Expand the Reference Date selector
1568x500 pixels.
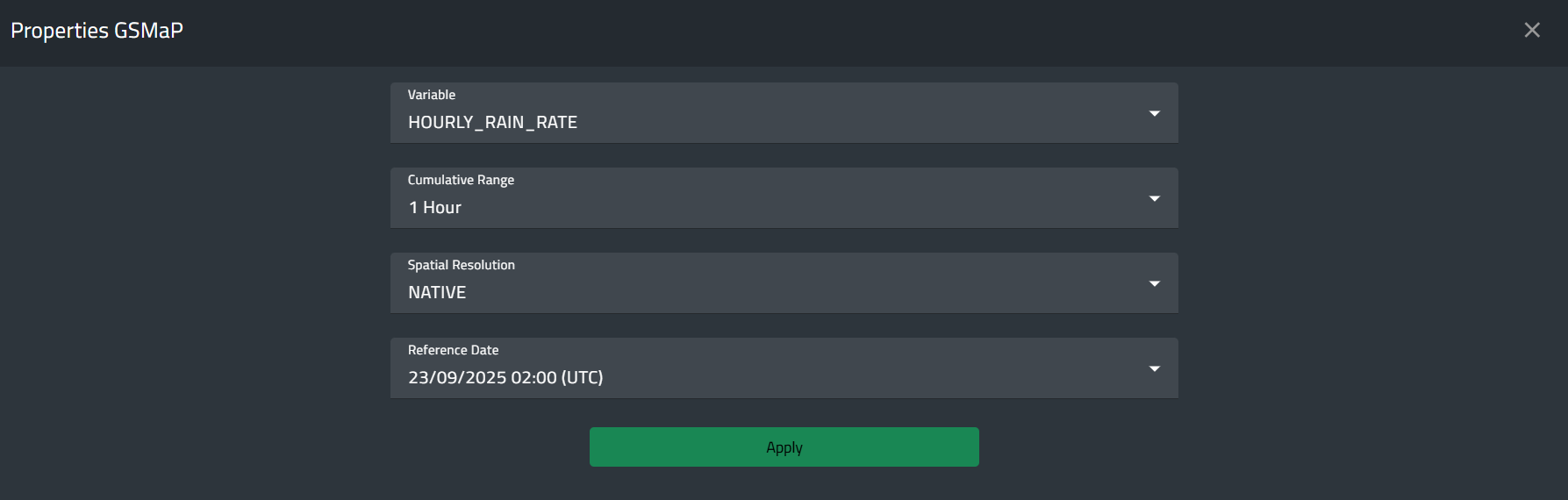point(784,368)
